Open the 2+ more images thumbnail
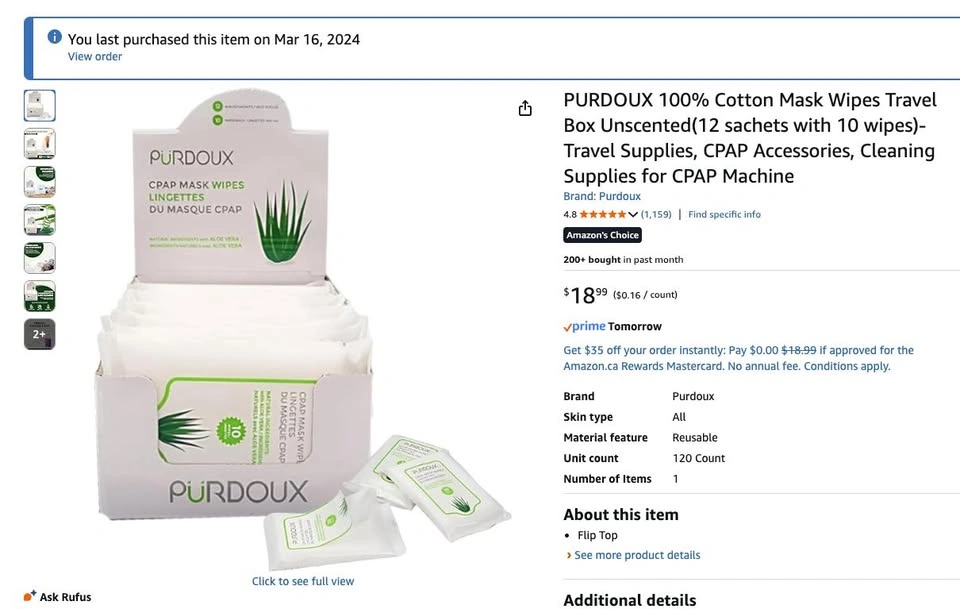960x609 pixels. click(40, 334)
